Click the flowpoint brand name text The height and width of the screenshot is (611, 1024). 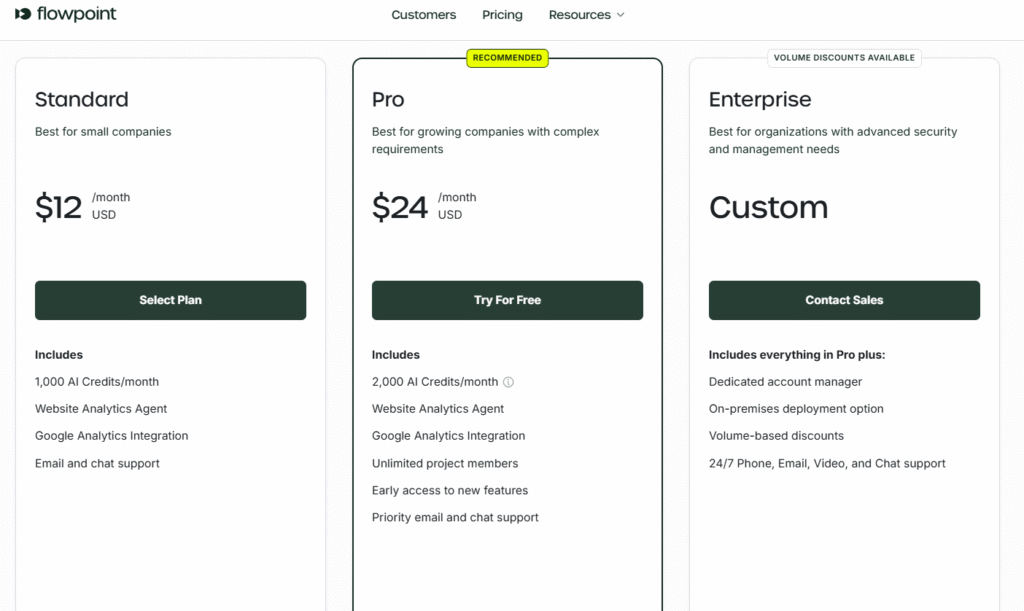click(76, 14)
